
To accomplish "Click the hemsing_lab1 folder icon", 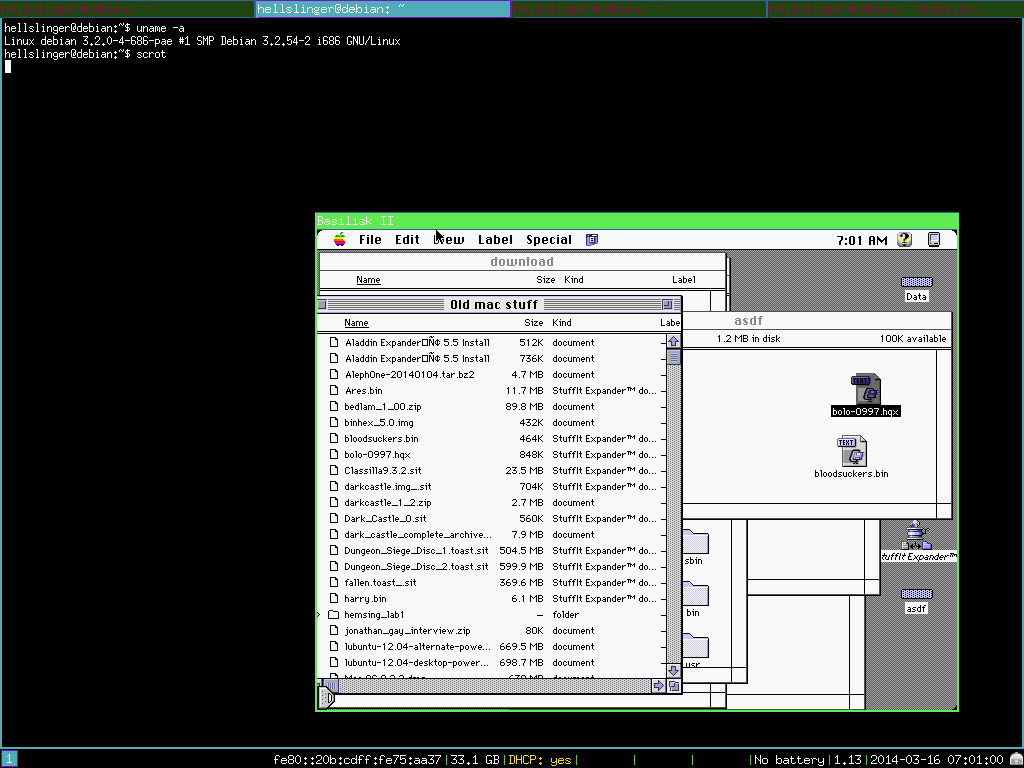I will pyautogui.click(x=334, y=615).
